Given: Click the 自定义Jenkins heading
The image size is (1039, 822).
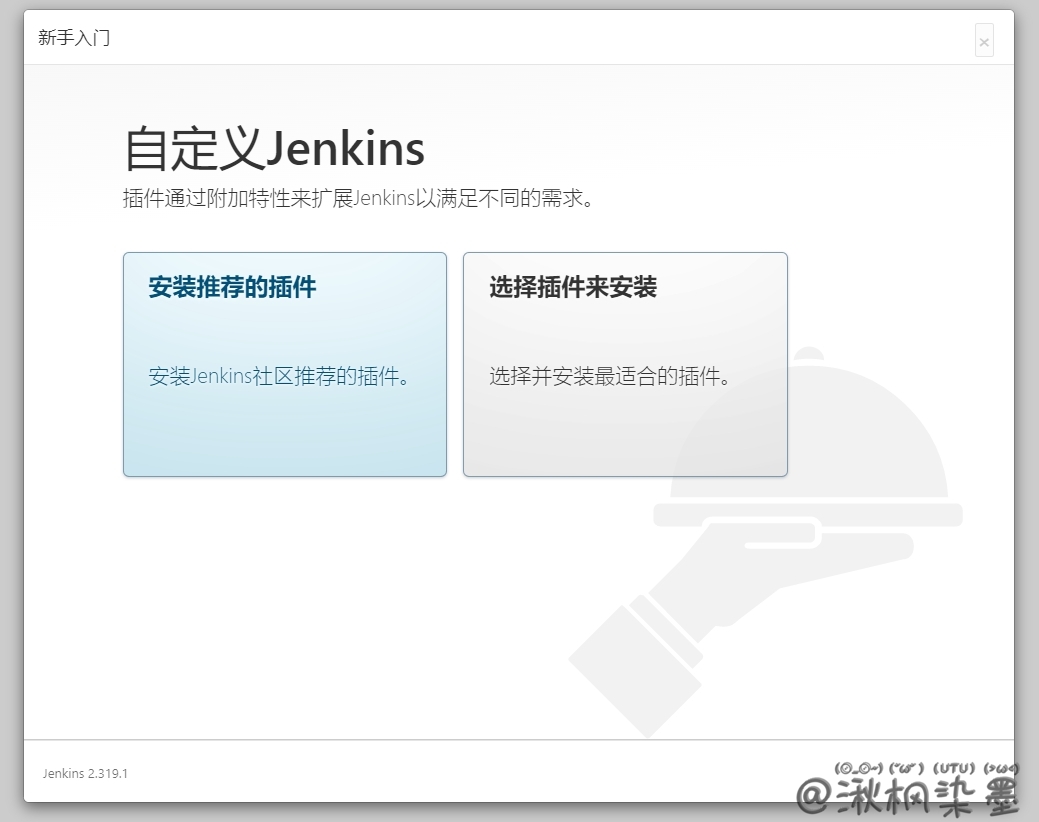Looking at the screenshot, I should [274, 149].
